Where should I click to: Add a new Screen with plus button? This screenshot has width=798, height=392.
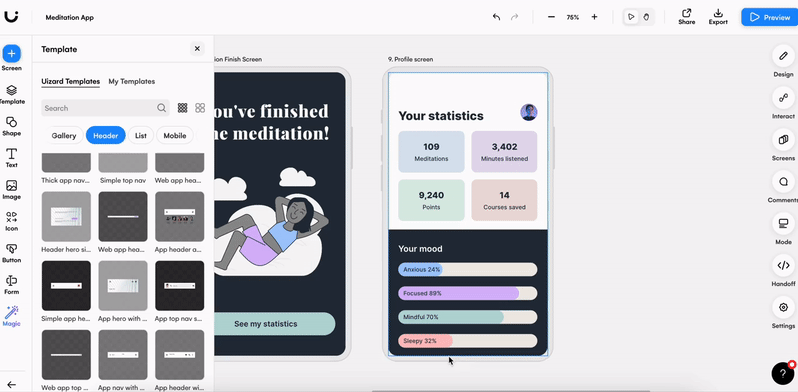[12, 53]
